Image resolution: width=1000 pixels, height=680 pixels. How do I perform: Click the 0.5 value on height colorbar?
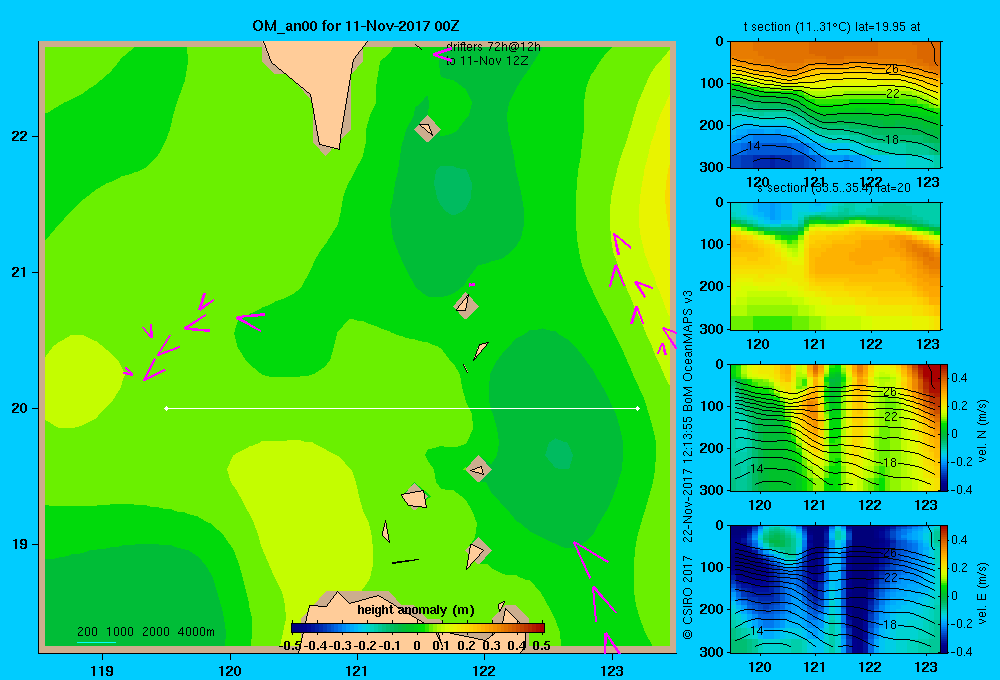[541, 646]
